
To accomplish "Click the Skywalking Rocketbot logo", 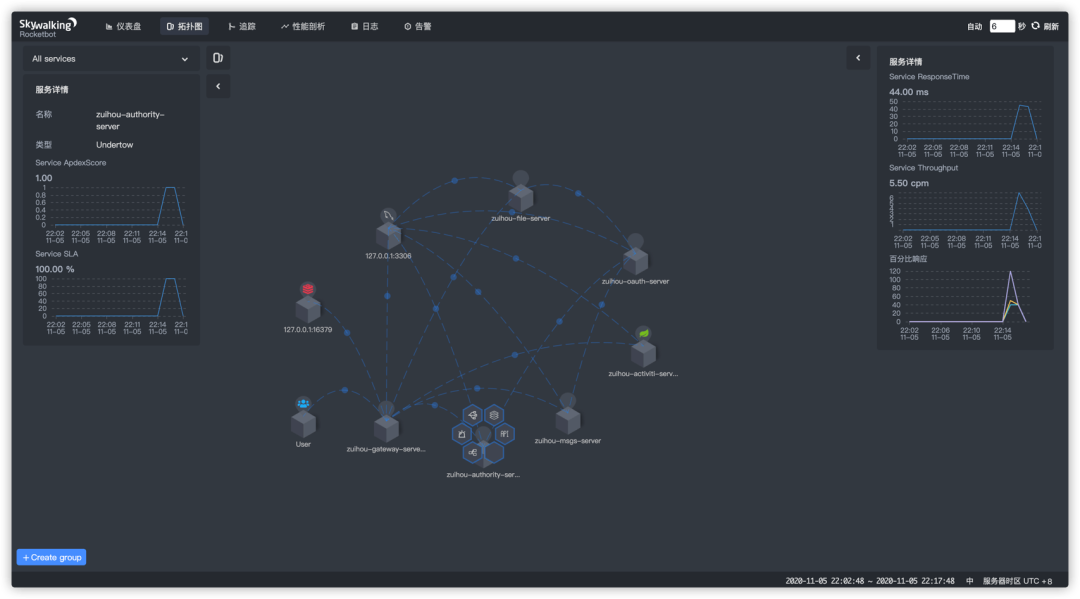I will click(x=48, y=27).
